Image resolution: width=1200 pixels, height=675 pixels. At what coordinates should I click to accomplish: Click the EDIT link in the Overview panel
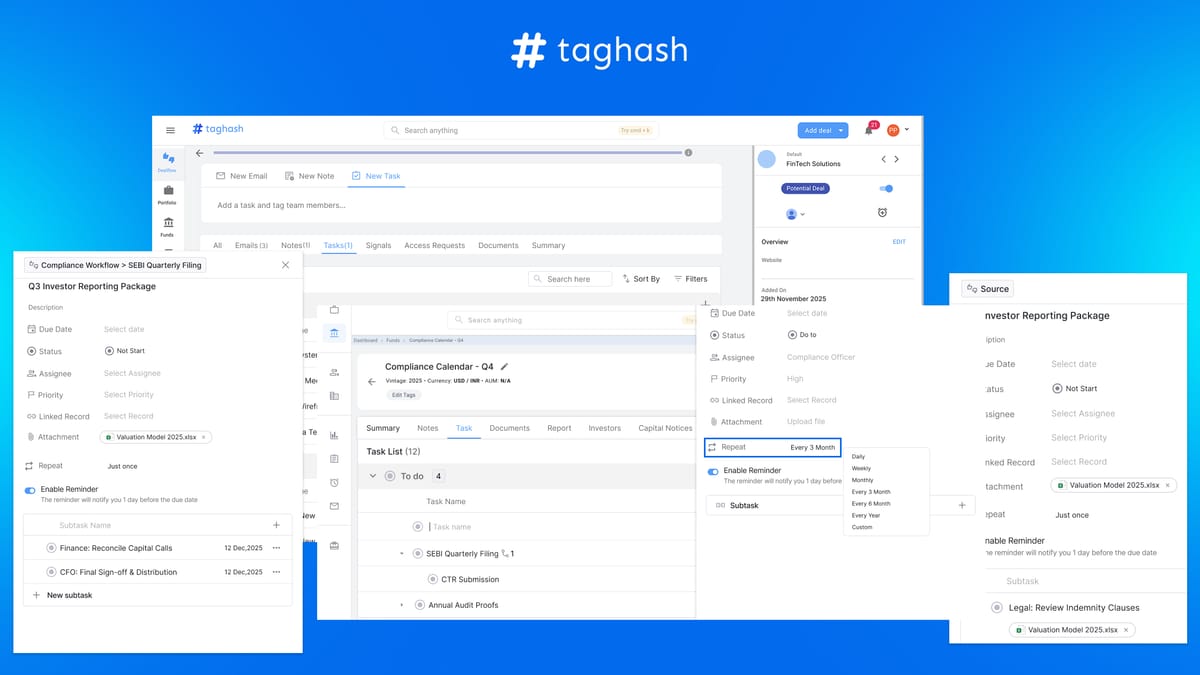pyautogui.click(x=898, y=241)
